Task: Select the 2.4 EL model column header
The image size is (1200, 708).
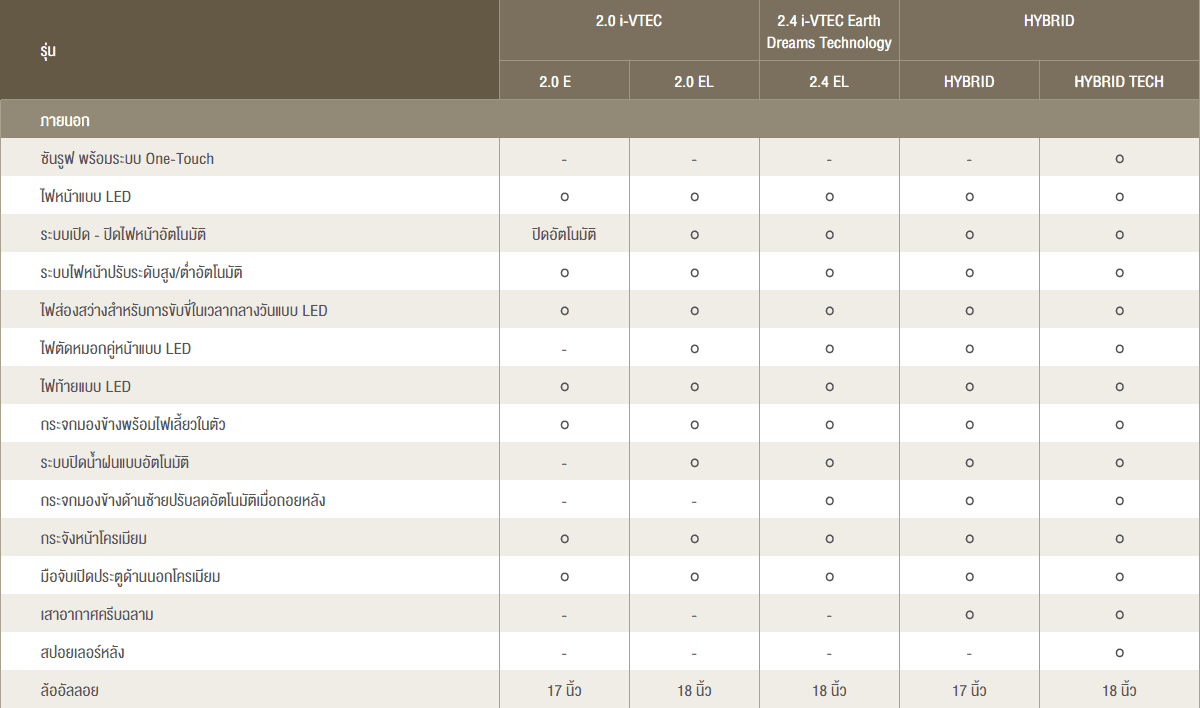Action: [829, 82]
